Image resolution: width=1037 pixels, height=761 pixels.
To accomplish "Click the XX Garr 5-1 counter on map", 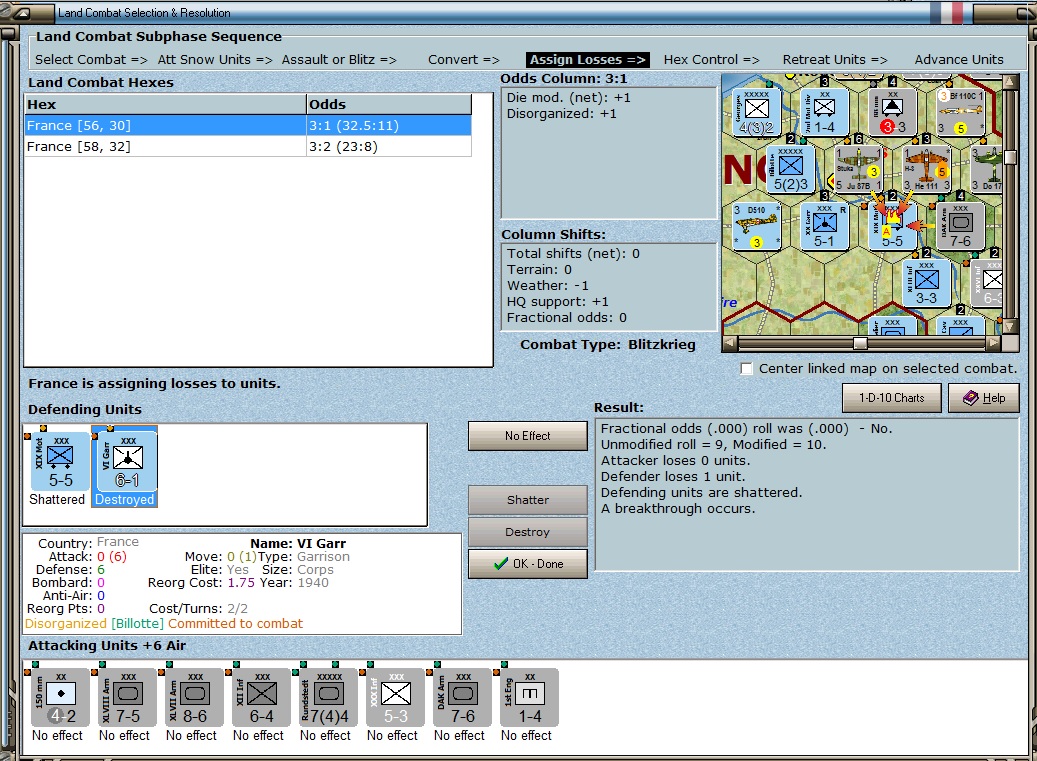I will 824,226.
